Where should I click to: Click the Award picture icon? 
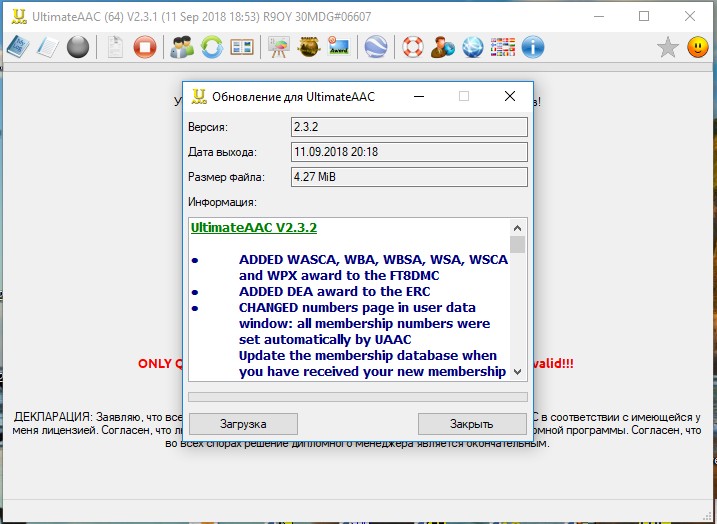[x=339, y=47]
